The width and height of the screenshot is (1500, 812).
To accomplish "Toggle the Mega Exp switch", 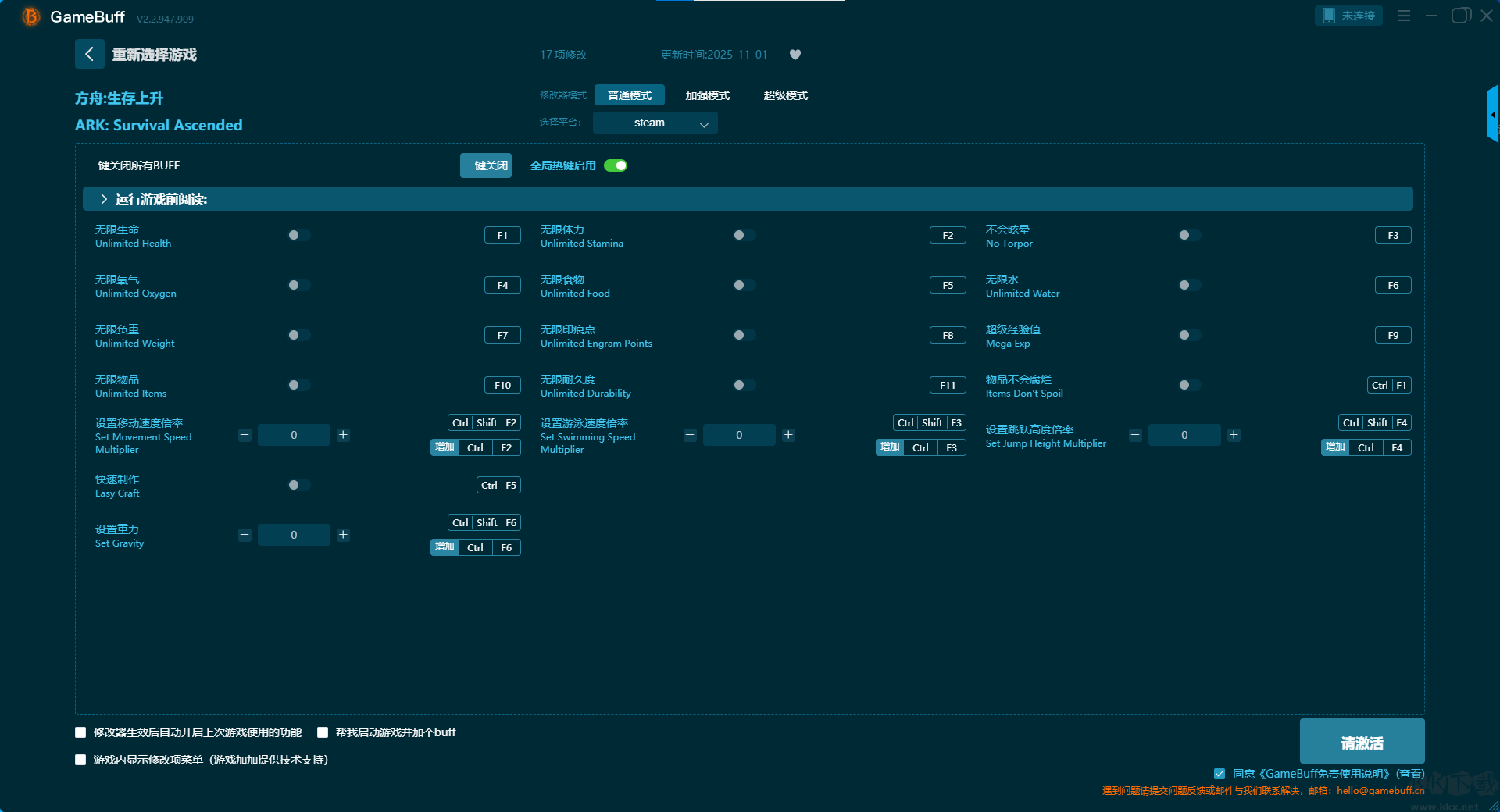I will [x=1189, y=335].
